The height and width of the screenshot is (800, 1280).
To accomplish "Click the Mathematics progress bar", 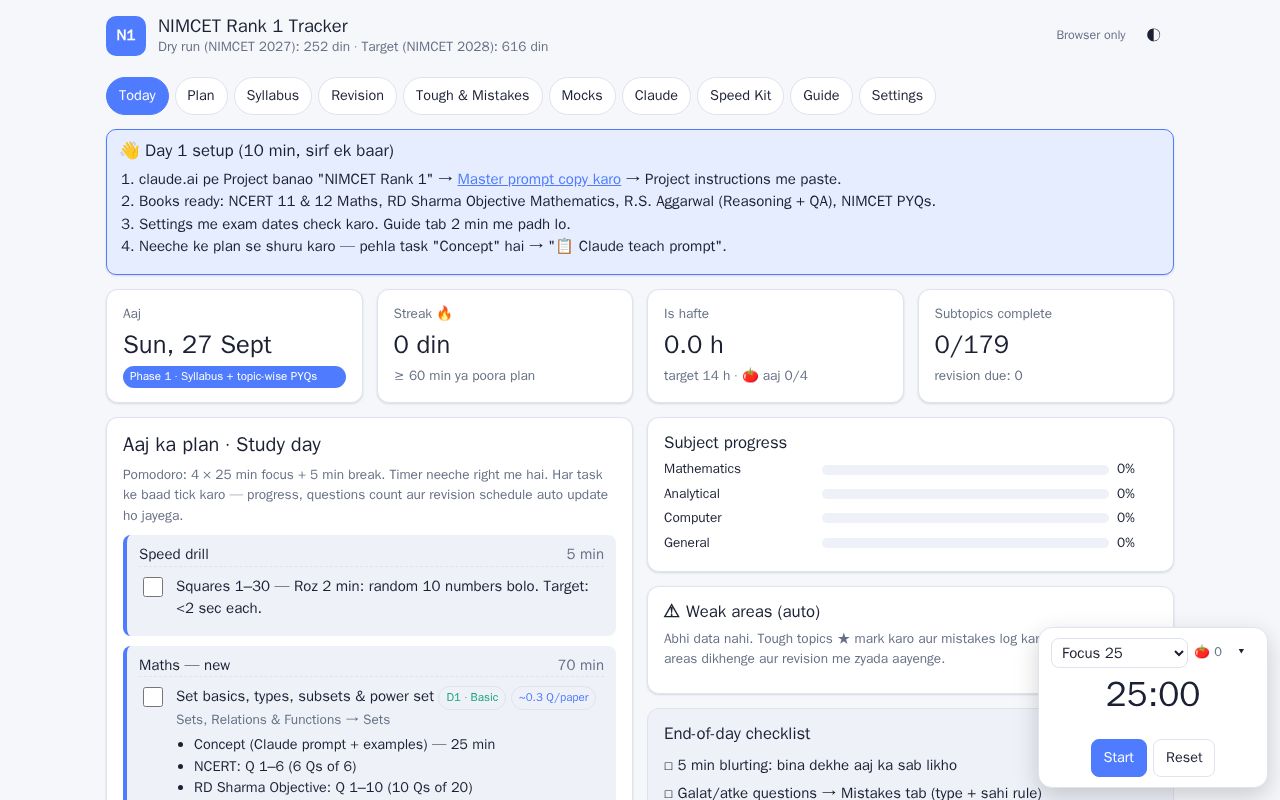I will [965, 470].
